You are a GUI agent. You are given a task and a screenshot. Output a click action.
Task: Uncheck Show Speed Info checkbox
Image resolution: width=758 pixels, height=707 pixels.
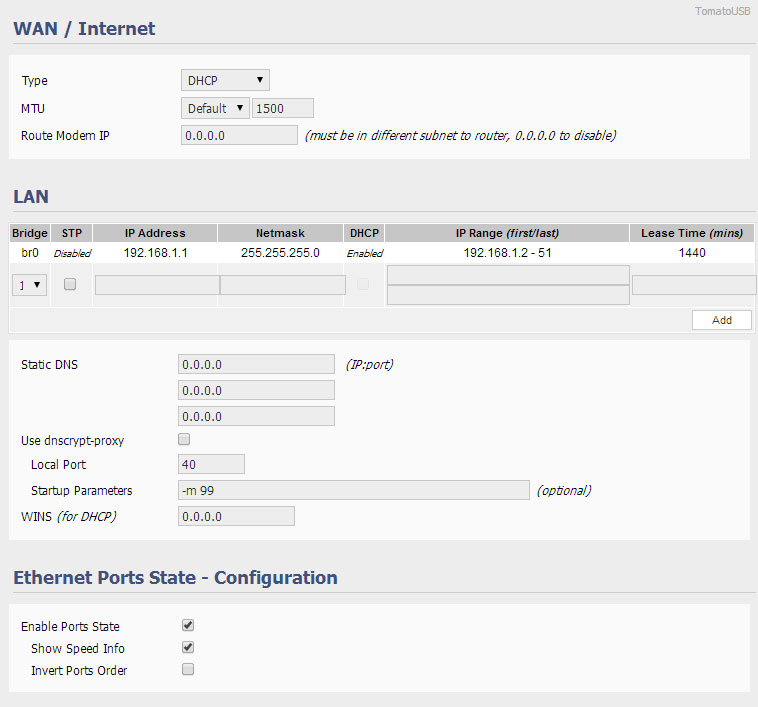click(x=188, y=648)
